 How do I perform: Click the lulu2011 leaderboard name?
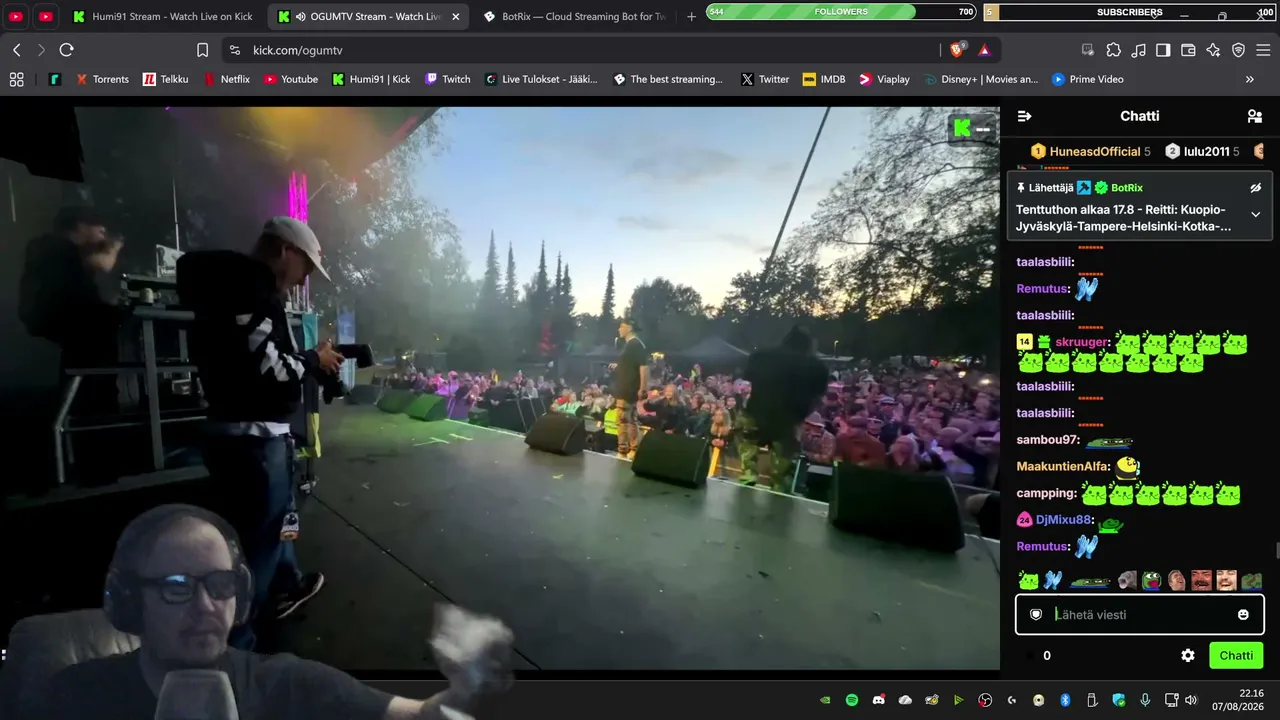1206,151
